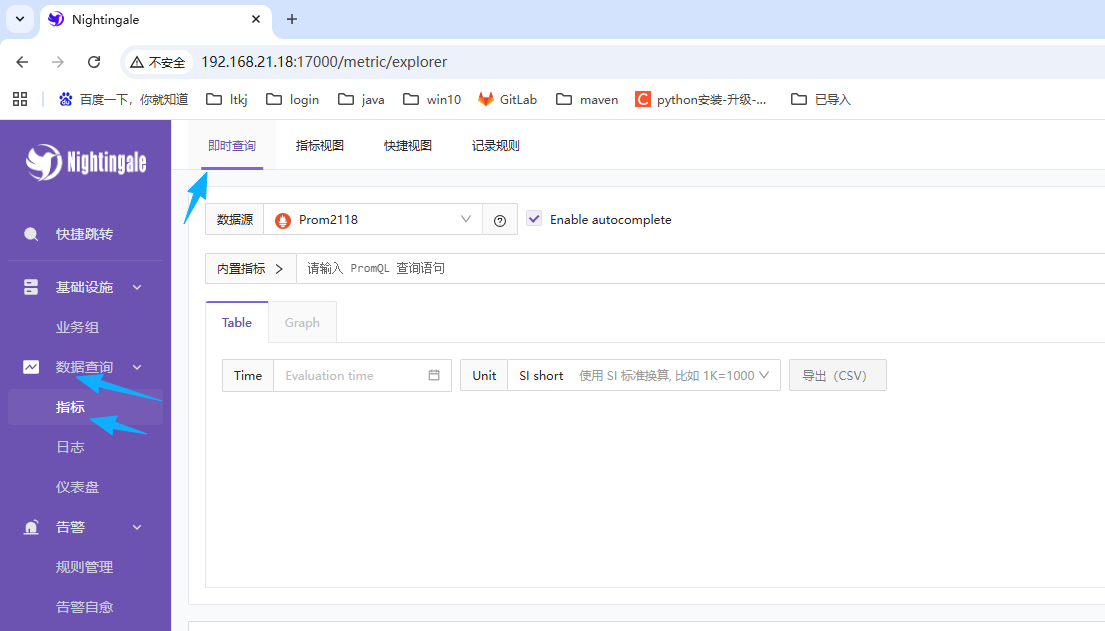Click the 导出 (CSV) button
1105x631 pixels.
[x=837, y=375]
